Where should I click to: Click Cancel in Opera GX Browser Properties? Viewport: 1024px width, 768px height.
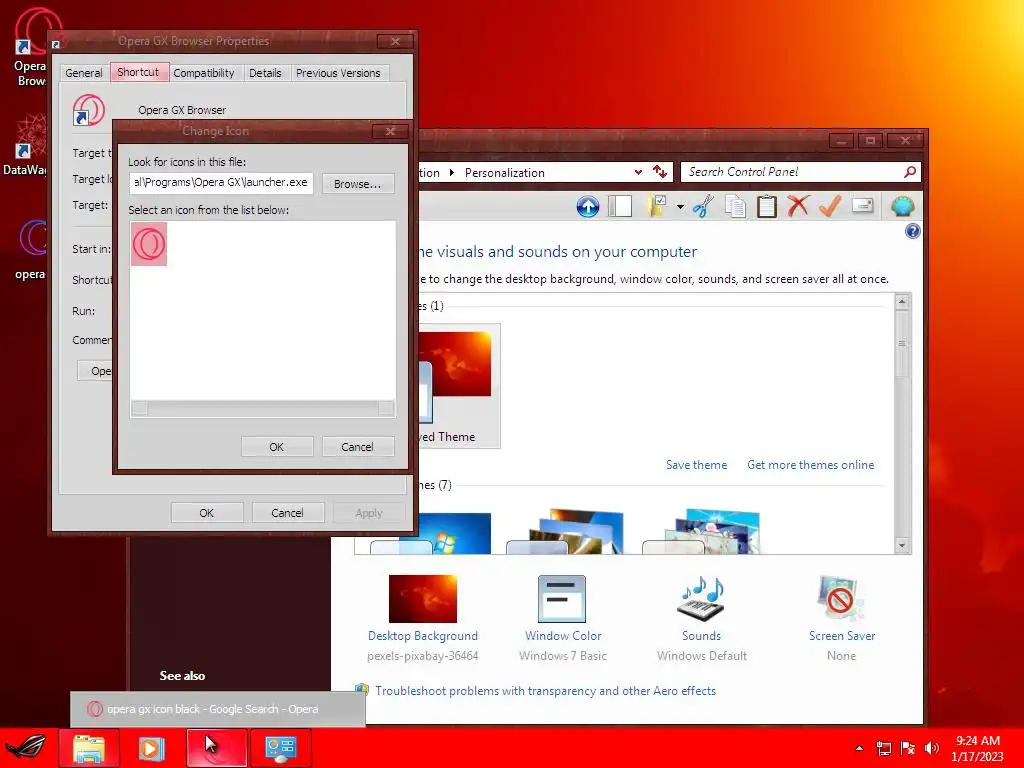click(287, 513)
